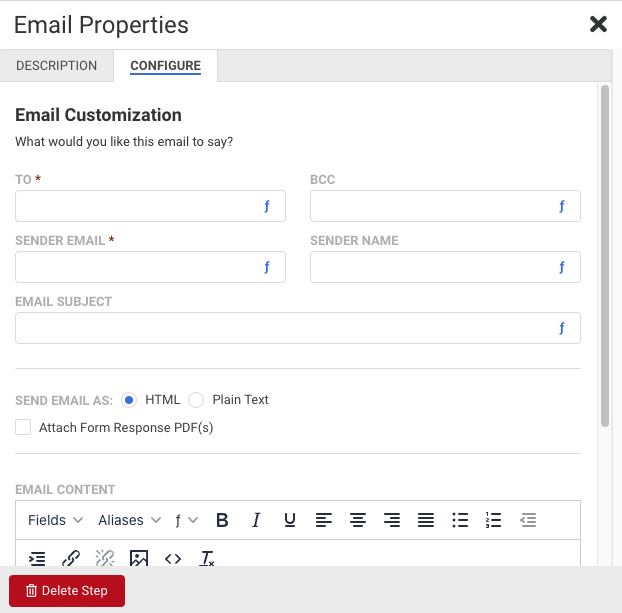Image resolution: width=622 pixels, height=613 pixels.
Task: Click into the BCC input field
Action: 445,206
